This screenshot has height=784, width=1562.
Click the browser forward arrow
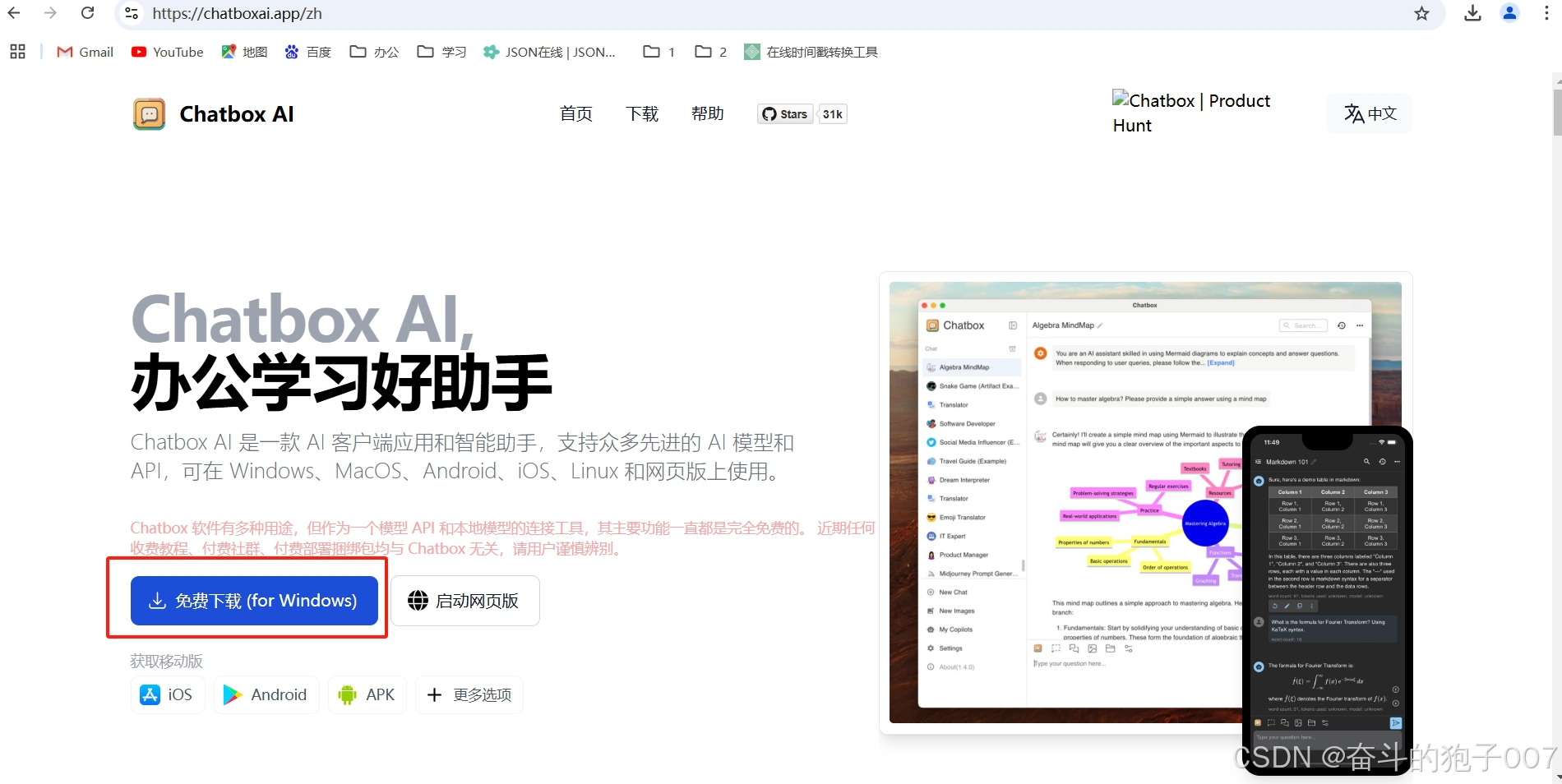[51, 13]
